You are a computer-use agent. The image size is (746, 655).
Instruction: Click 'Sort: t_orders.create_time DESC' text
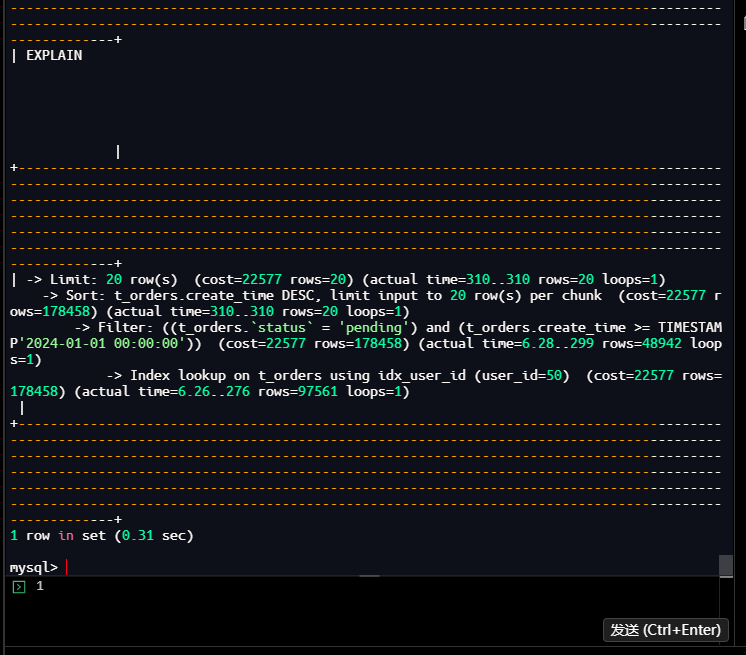pyautogui.click(x=189, y=295)
